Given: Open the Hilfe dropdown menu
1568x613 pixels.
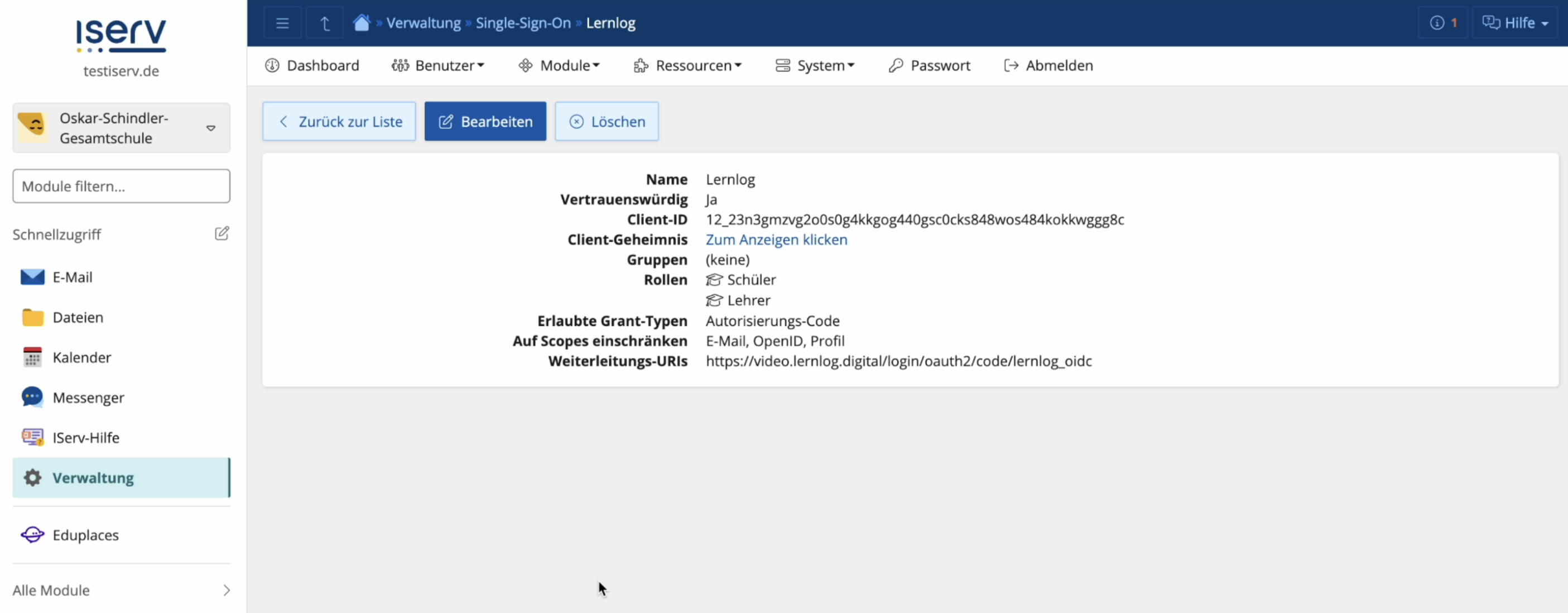Looking at the screenshot, I should [x=1514, y=23].
